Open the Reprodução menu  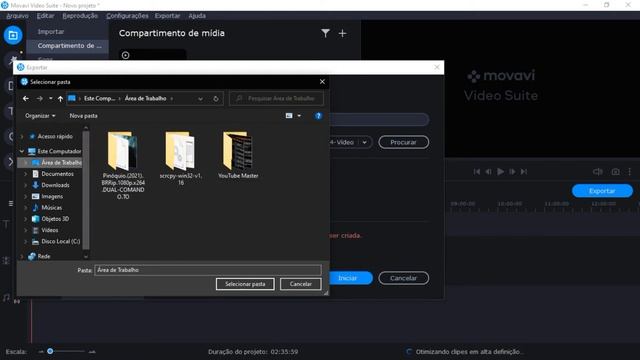[x=80, y=16]
